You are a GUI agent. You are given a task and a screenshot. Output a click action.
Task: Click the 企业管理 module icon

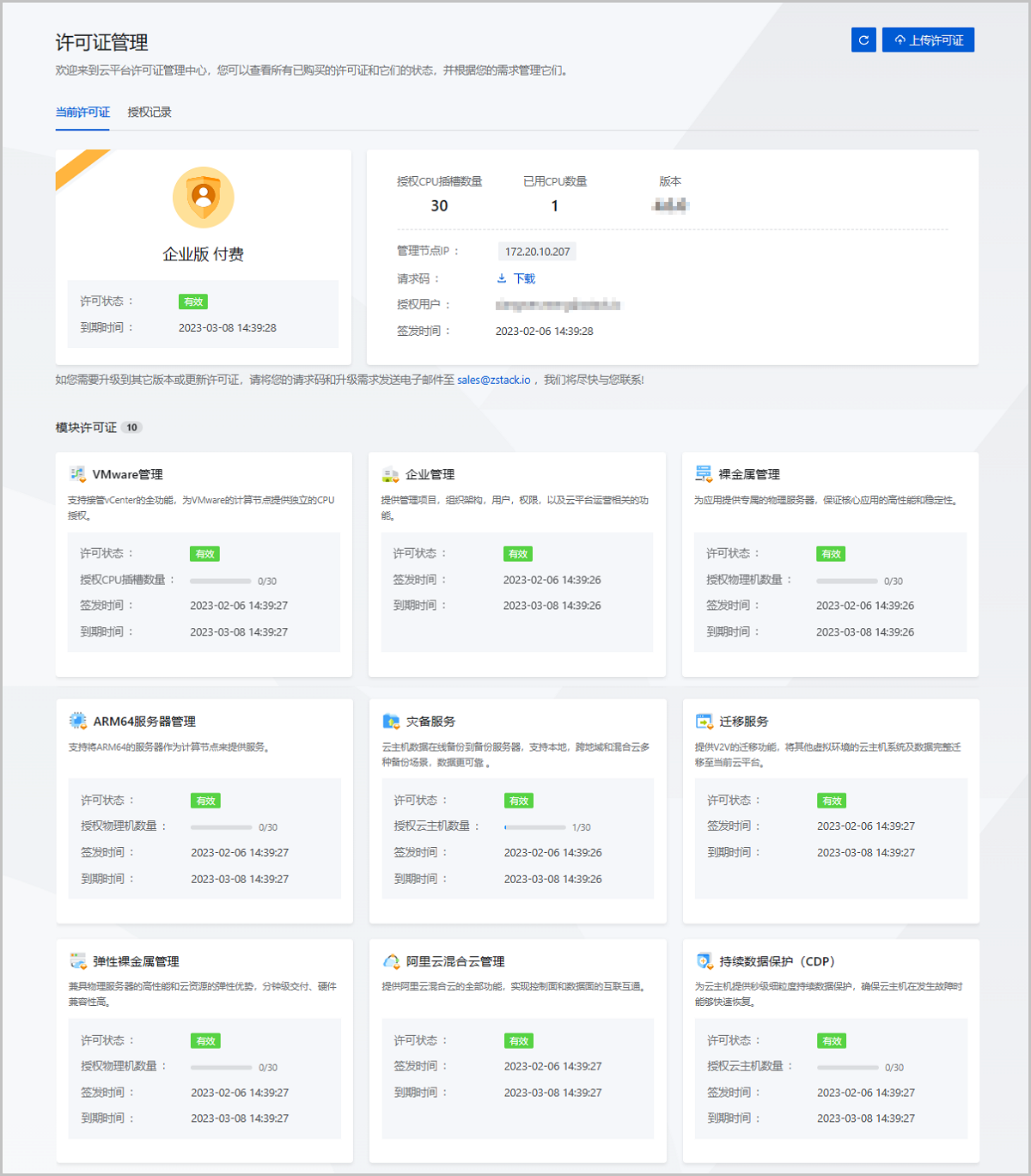(391, 473)
